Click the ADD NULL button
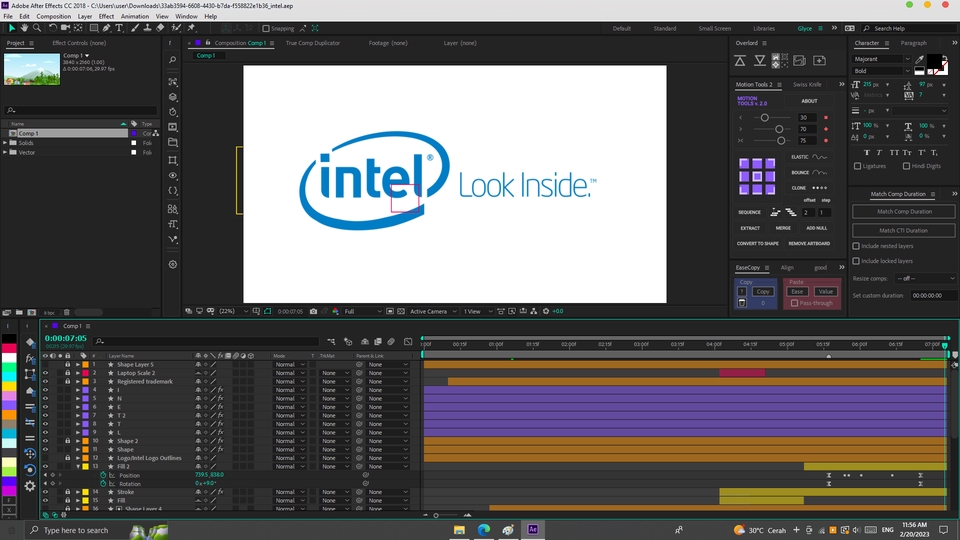This screenshot has width=960, height=540. tap(816, 228)
